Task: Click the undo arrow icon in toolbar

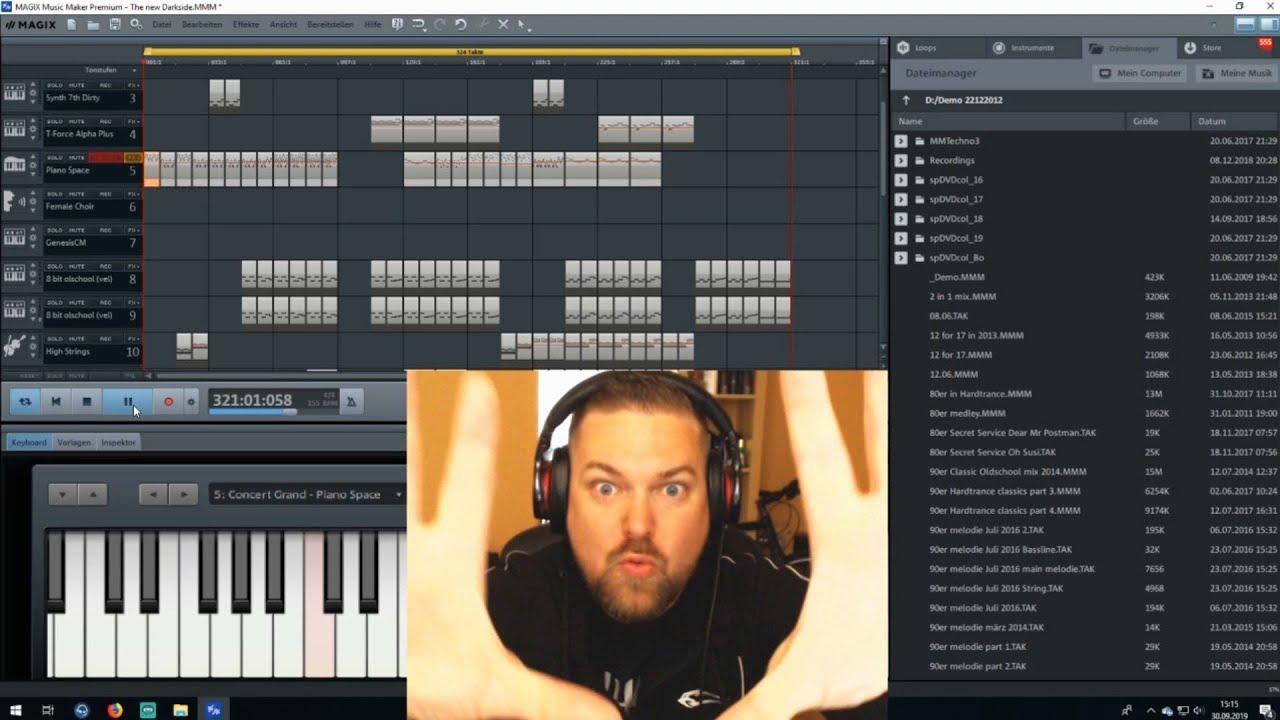Action: (460, 24)
